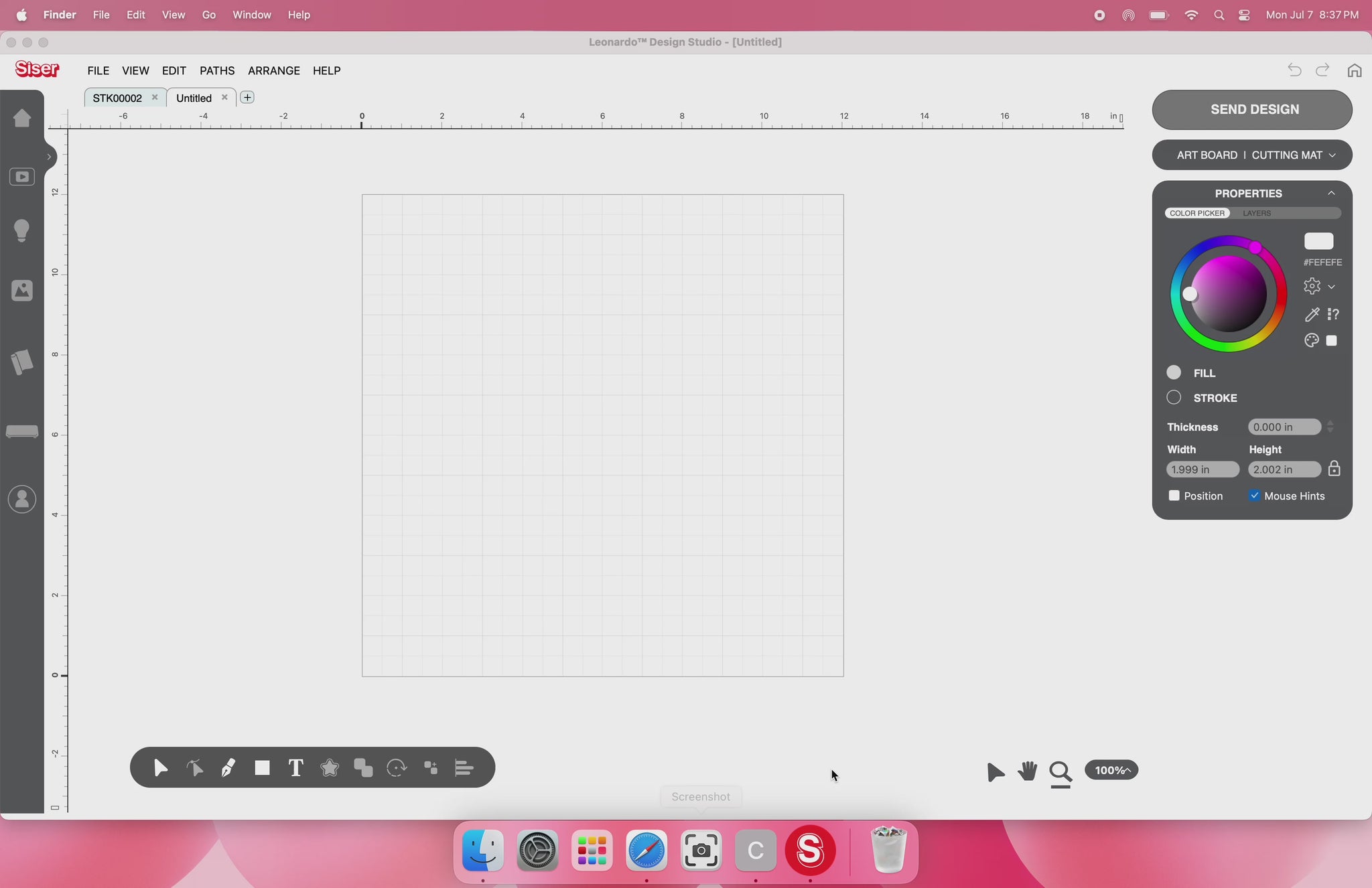This screenshot has width=1372, height=888.
Task: Open the lightbulb sidebar panel
Action: 22,230
